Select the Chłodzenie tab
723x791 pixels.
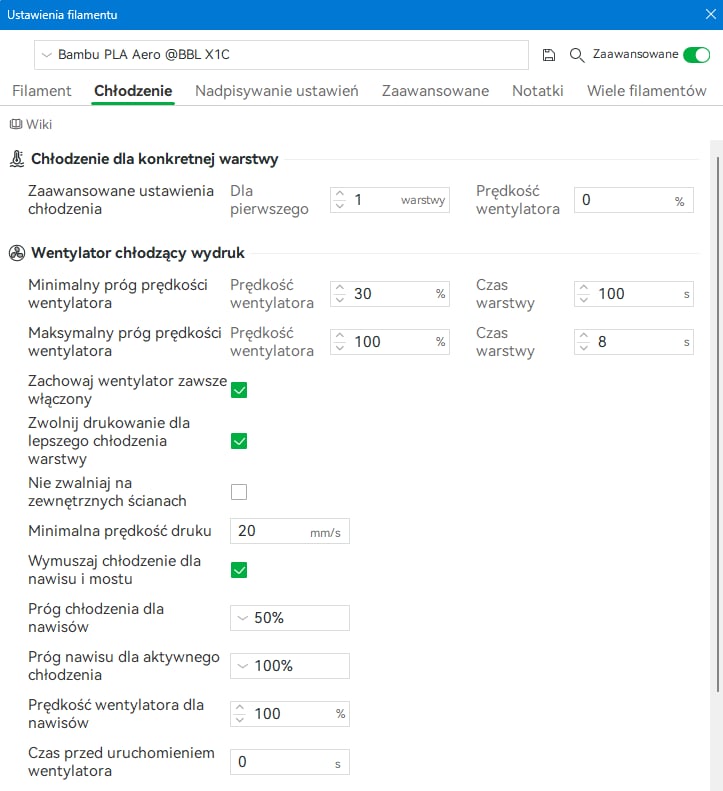pyautogui.click(x=133, y=91)
